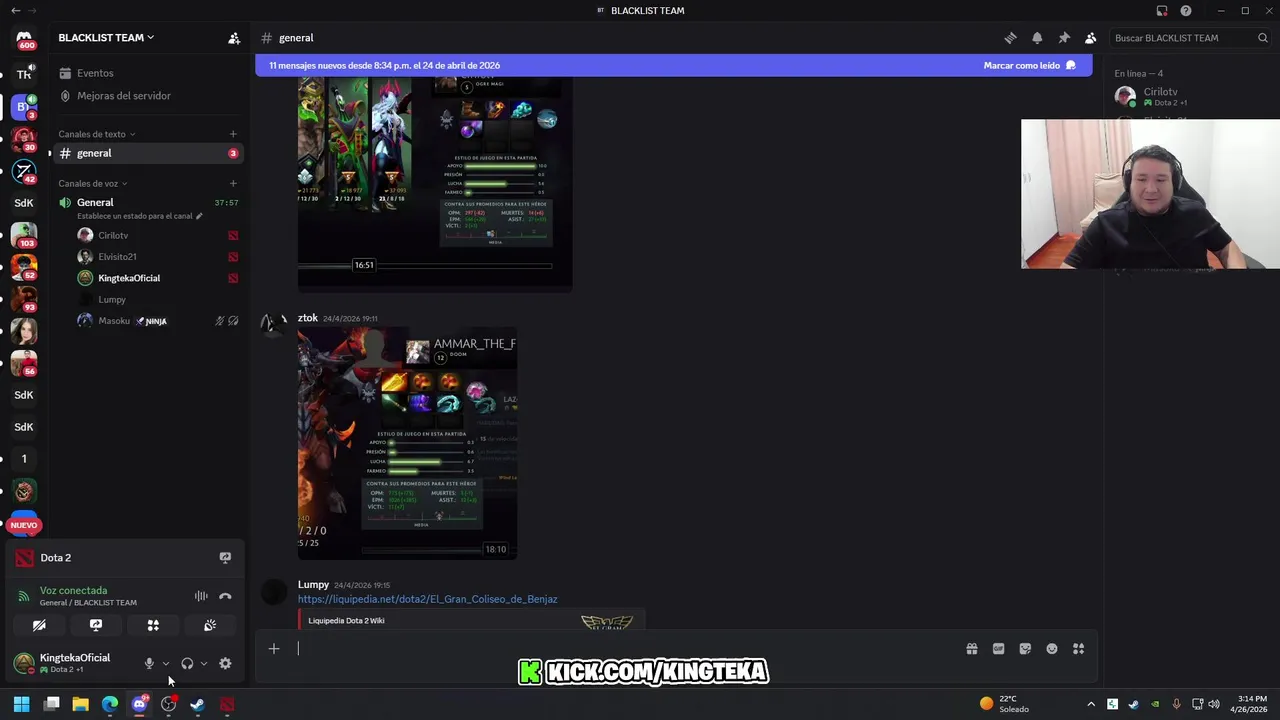Add a voice channel with plus icon
The width and height of the screenshot is (1280, 720).
pyautogui.click(x=233, y=184)
